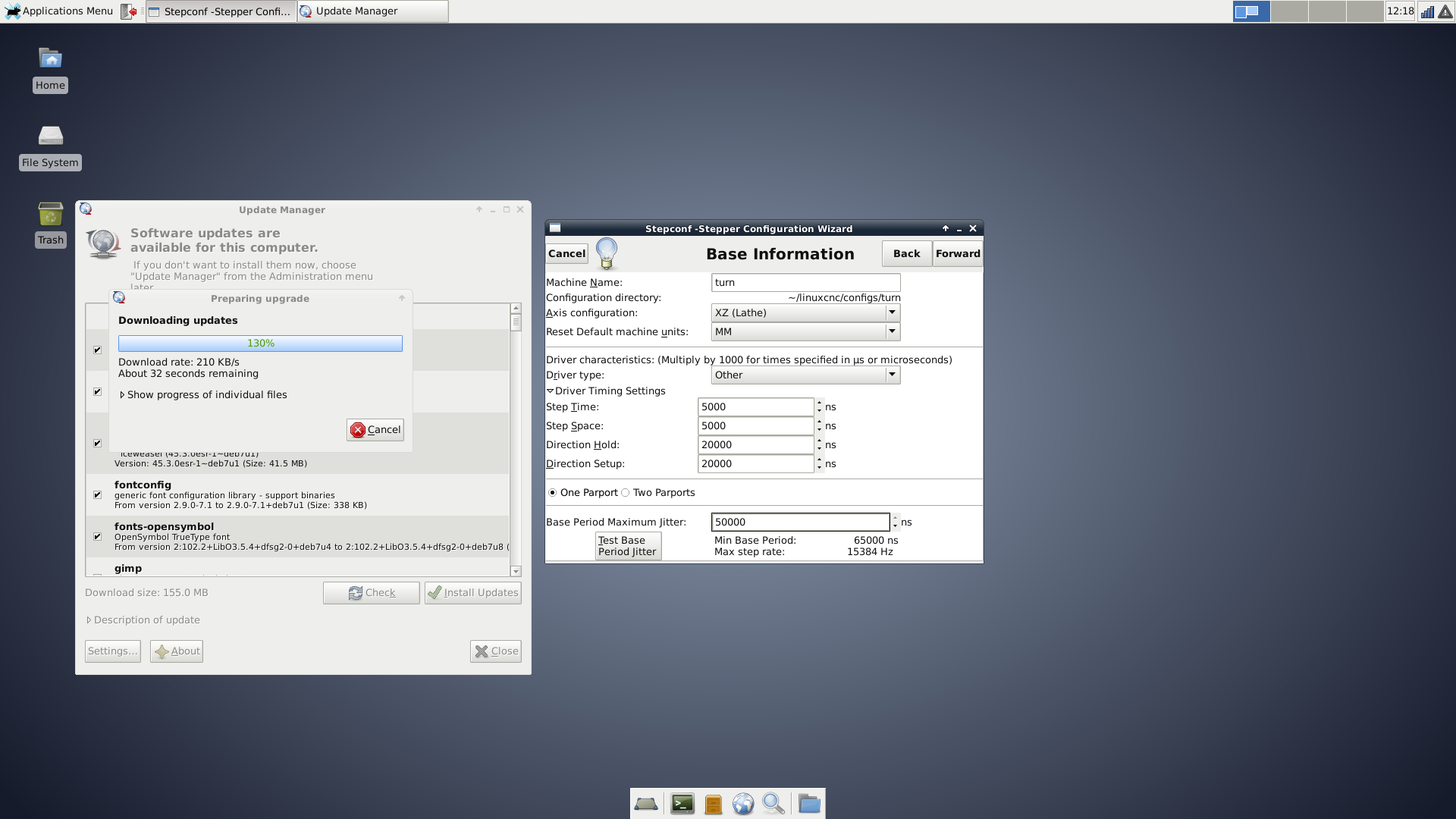
Task: Open the magnifier search dock icon
Action: [x=773, y=804]
